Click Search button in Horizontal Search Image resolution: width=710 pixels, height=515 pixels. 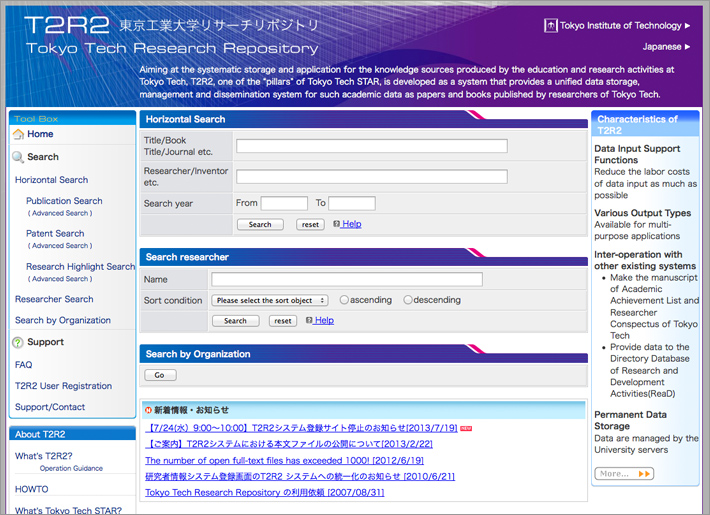coord(260,224)
